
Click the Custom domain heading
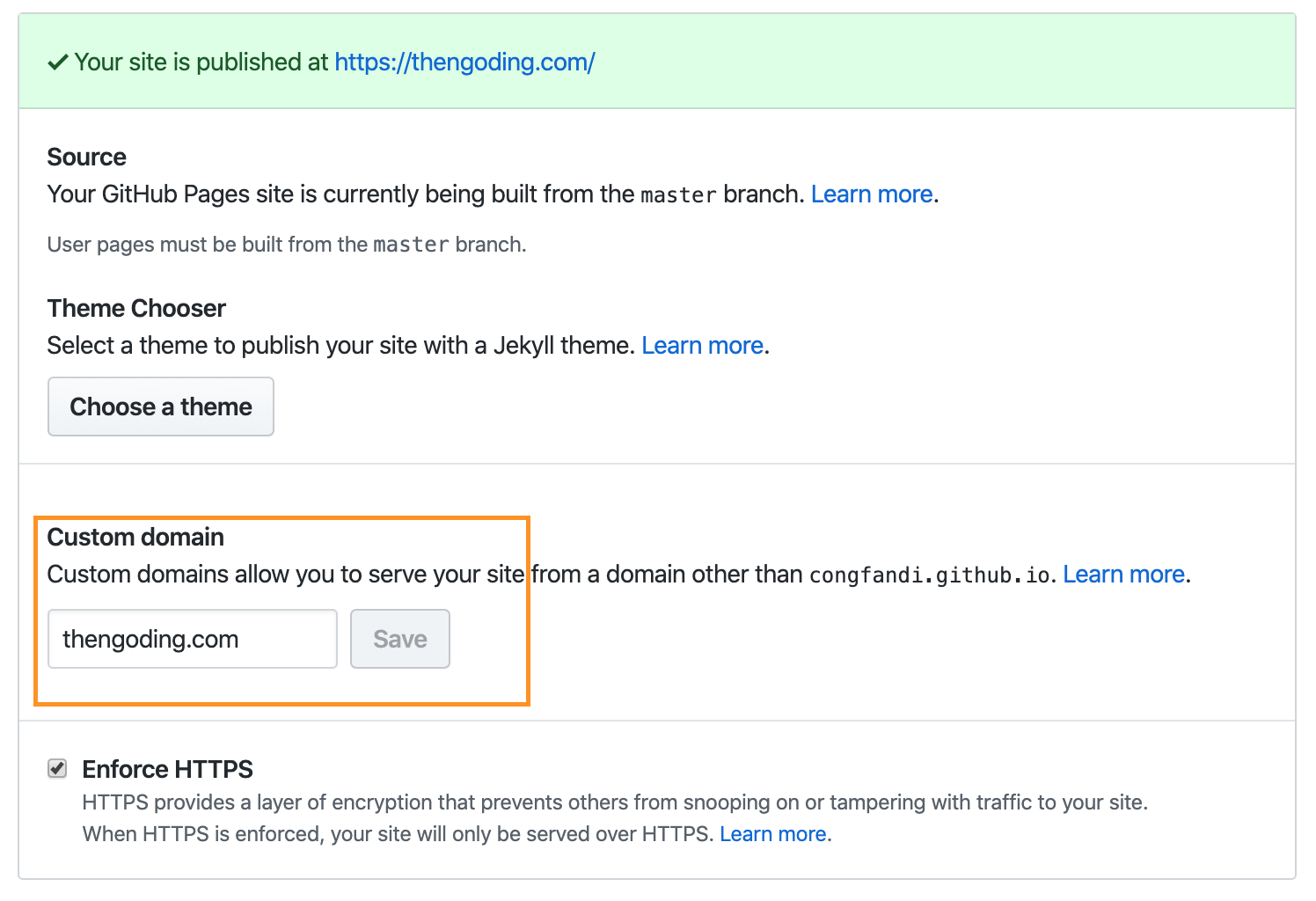pos(135,538)
